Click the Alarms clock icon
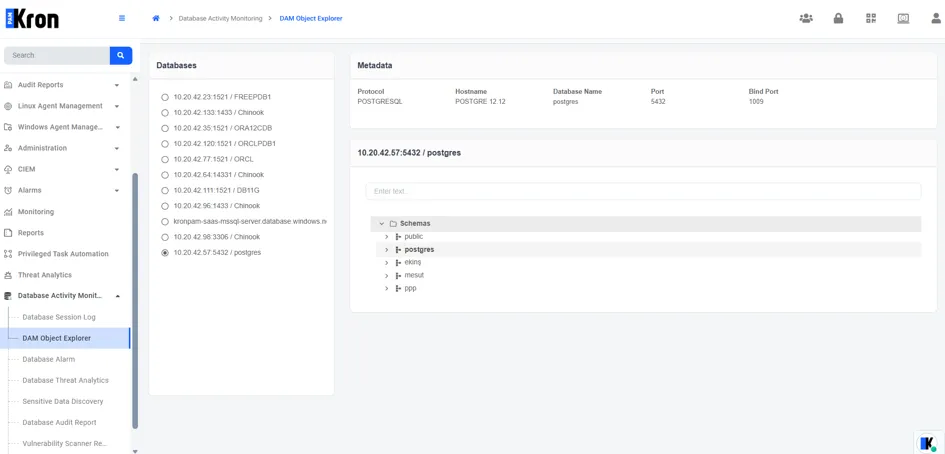 tap(8, 191)
